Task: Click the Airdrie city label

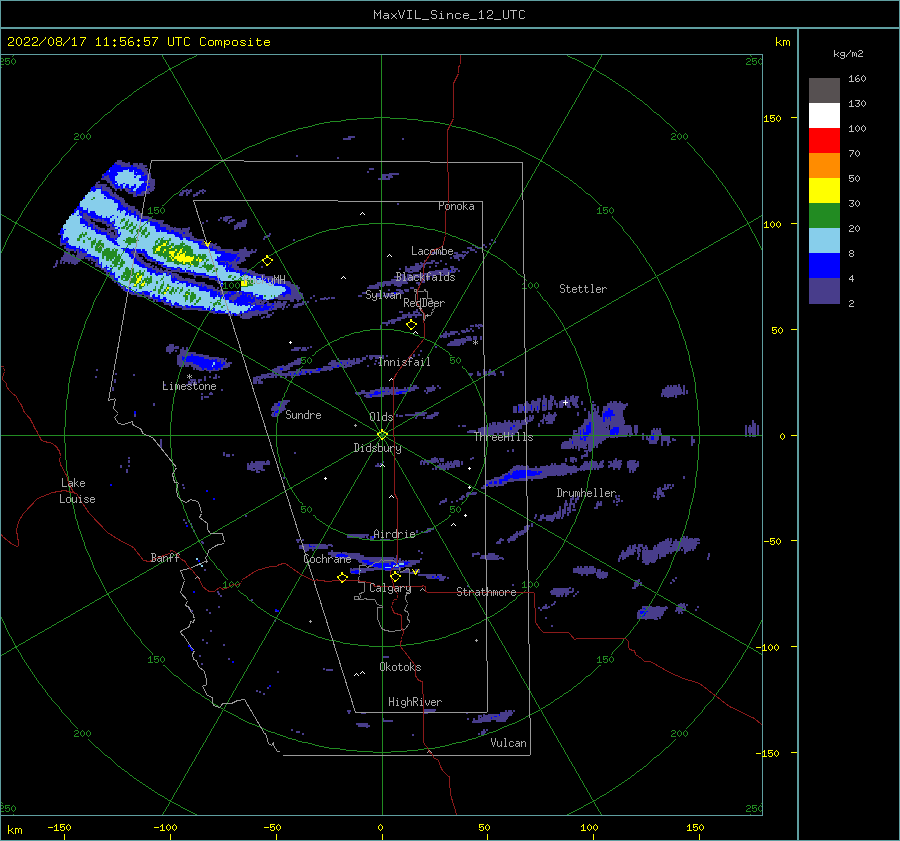Action: point(394,534)
